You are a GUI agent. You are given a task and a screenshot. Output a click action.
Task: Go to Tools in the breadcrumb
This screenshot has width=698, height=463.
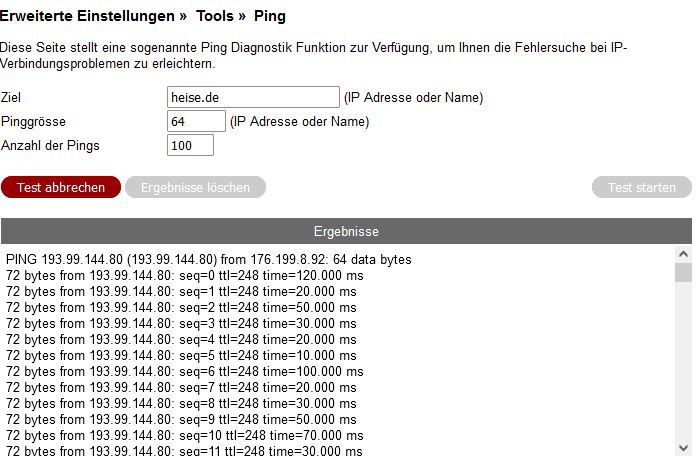214,16
